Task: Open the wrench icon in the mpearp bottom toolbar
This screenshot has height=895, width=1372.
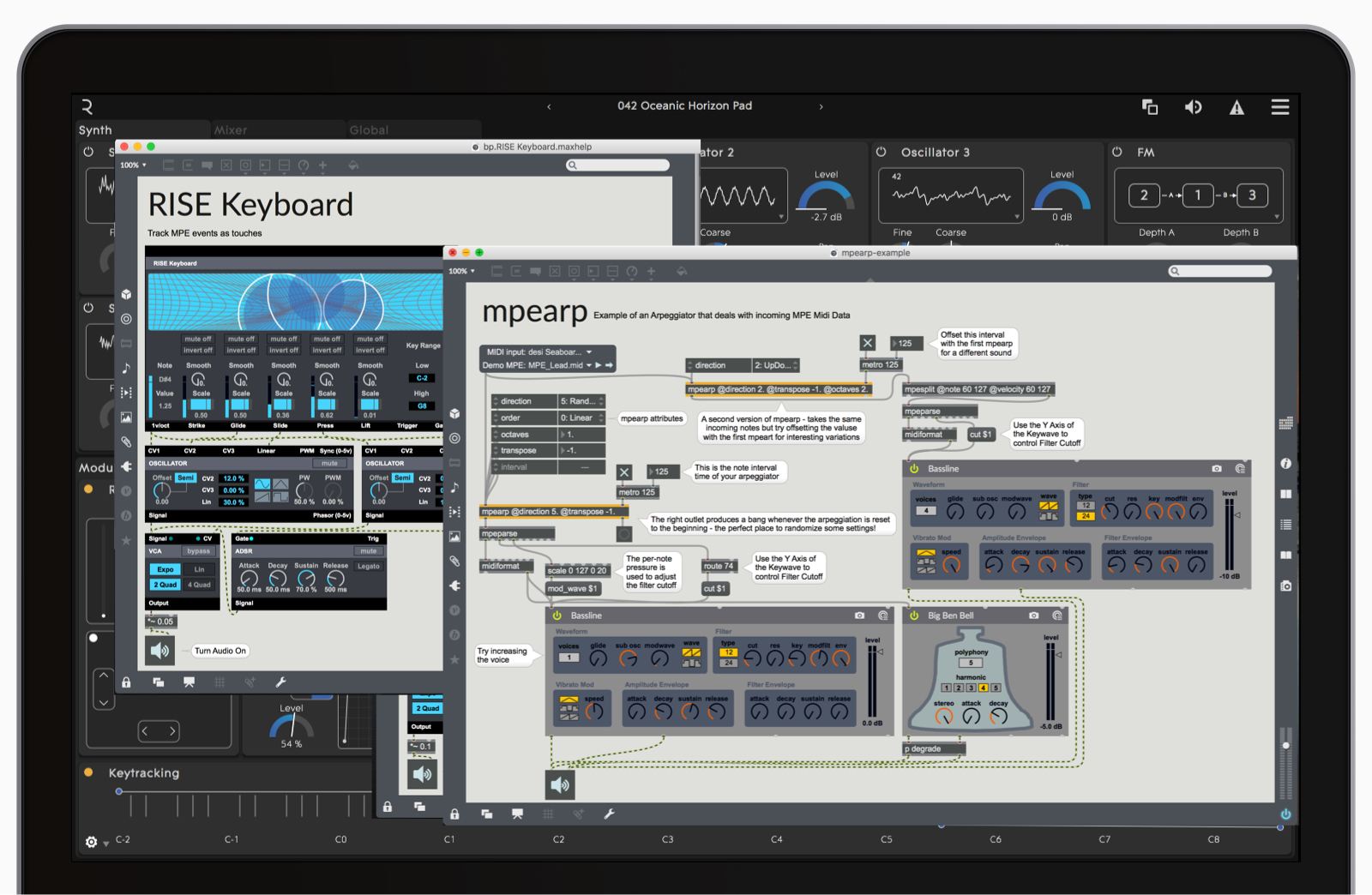Action: coord(609,814)
